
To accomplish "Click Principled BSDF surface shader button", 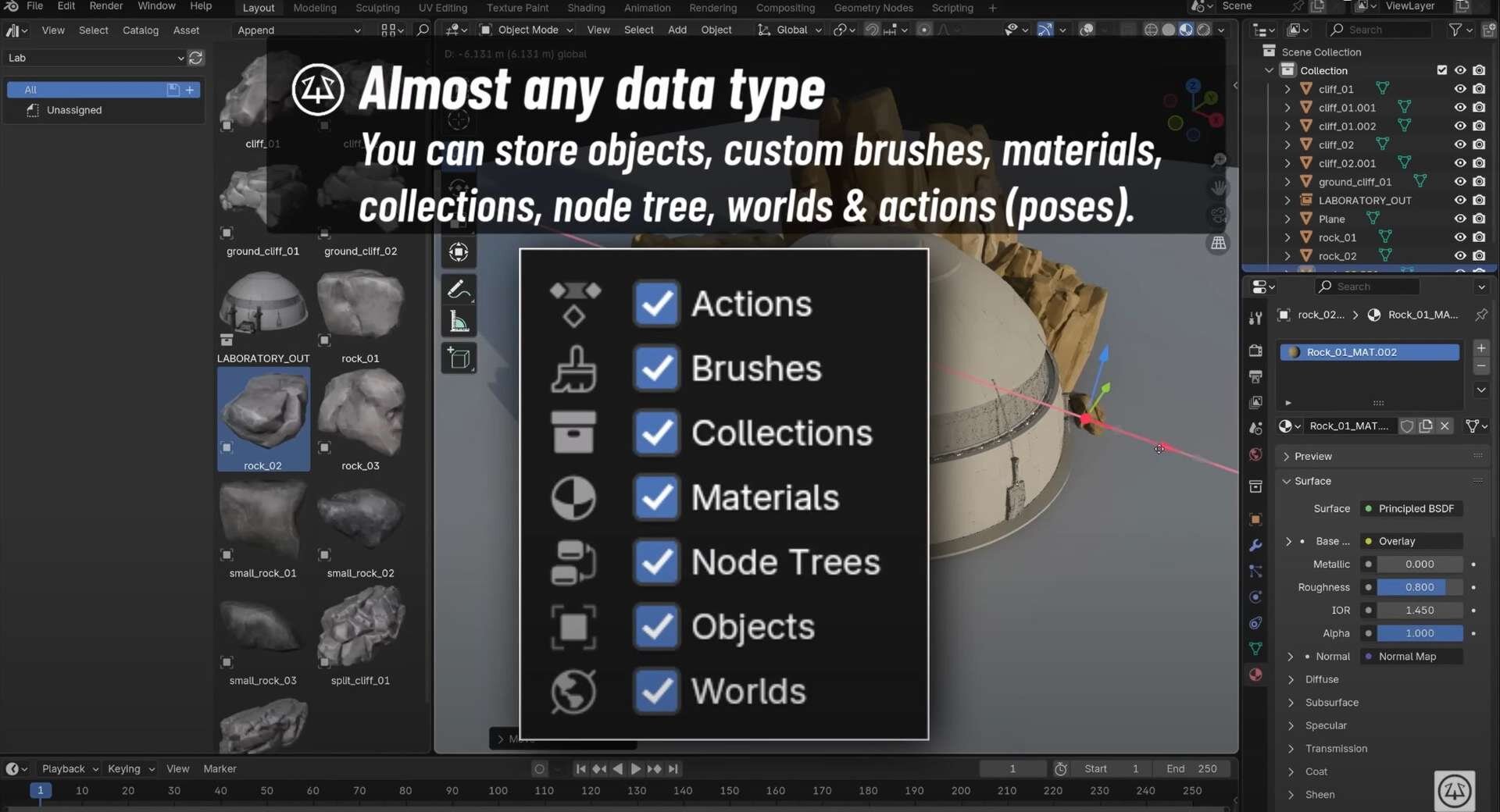I will [x=1412, y=509].
